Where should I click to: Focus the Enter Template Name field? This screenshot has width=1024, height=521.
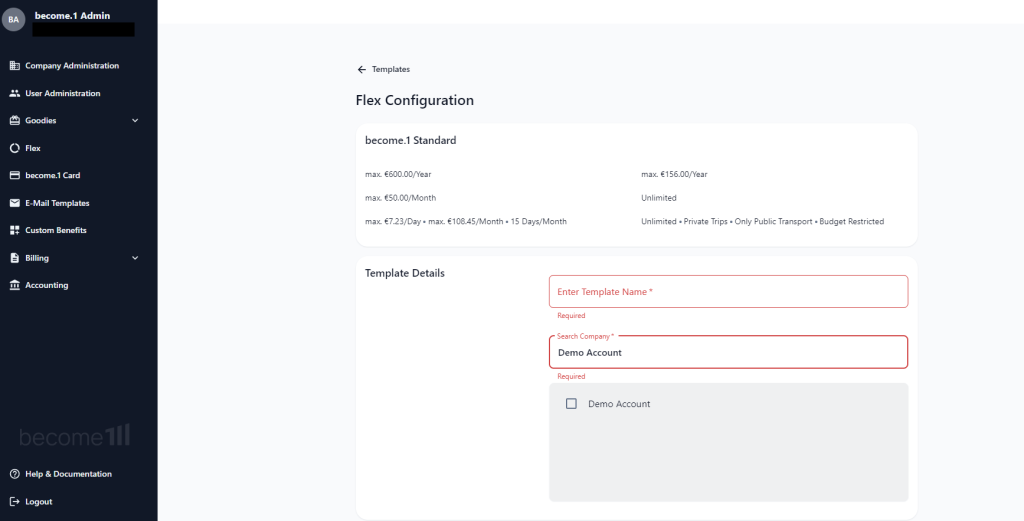[x=728, y=292]
